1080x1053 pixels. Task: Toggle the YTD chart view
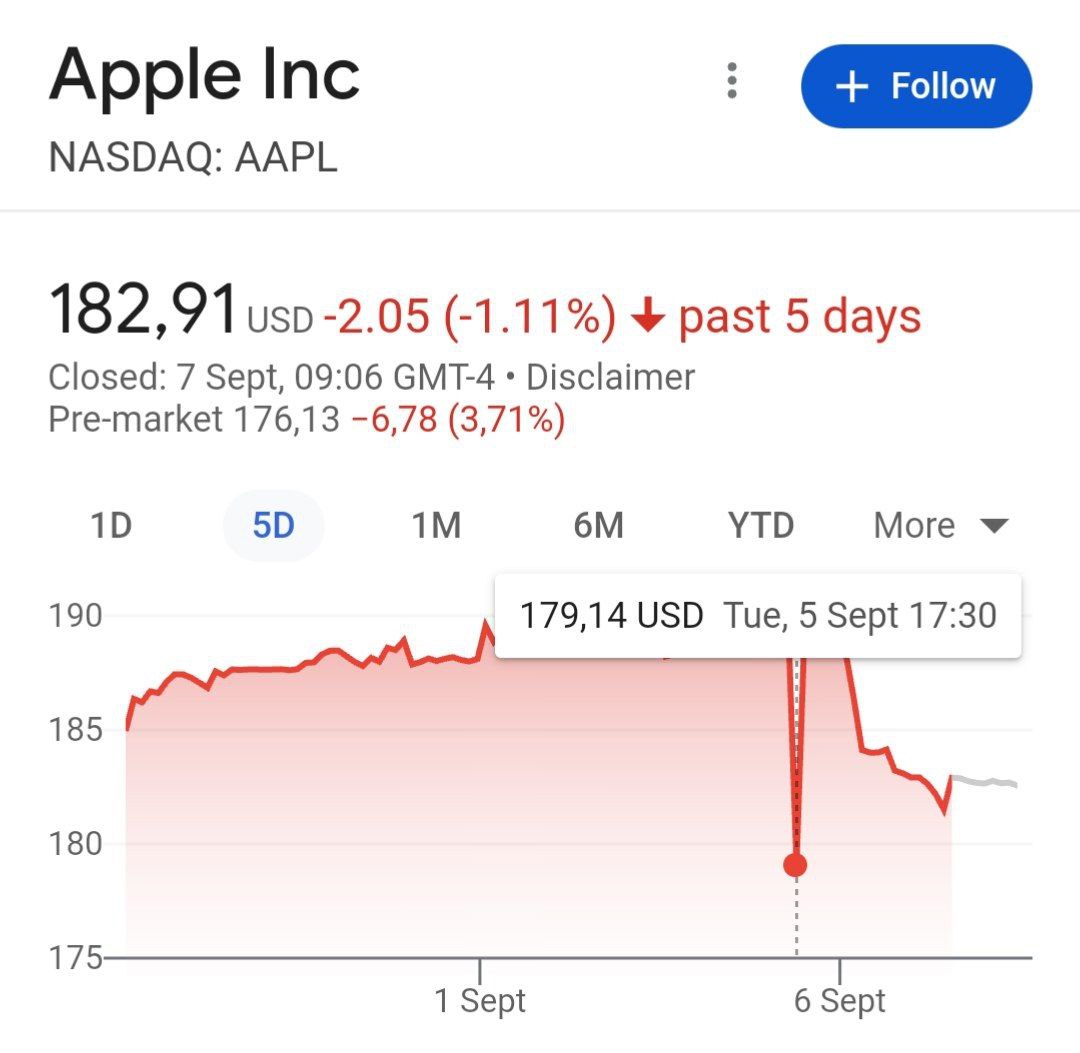[760, 524]
